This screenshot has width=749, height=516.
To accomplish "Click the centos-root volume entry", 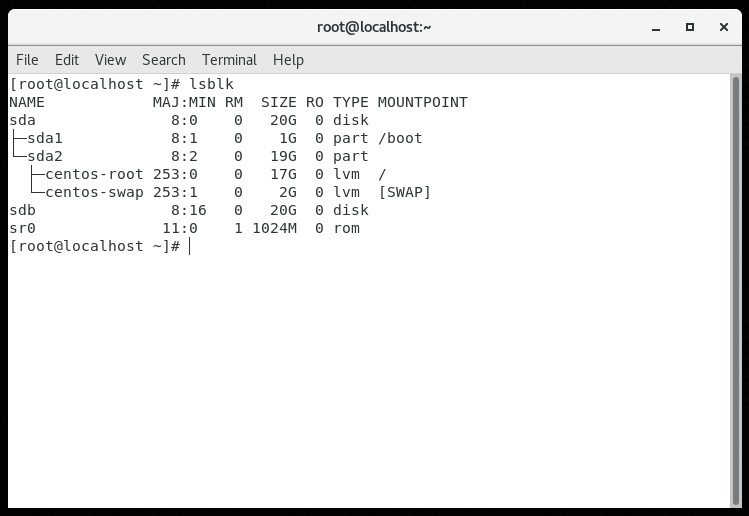I will pos(94,174).
